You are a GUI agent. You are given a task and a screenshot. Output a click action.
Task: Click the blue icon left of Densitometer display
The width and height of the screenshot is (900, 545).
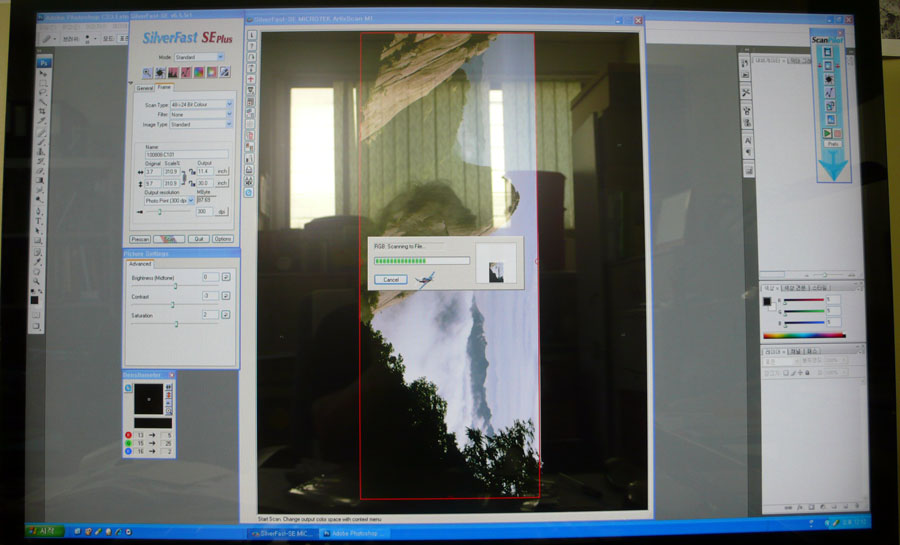tap(128, 388)
